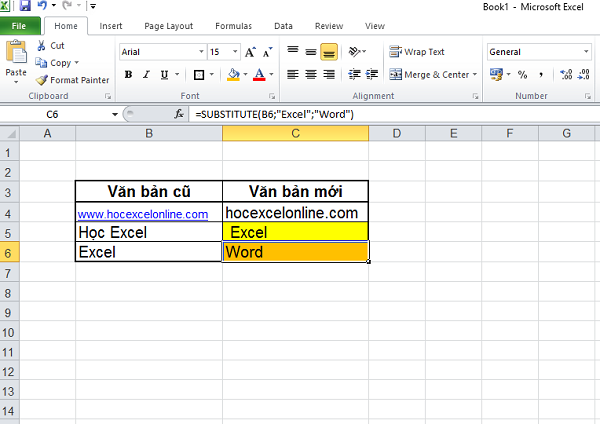Image resolution: width=600 pixels, height=424 pixels.
Task: Toggle Wrap Text
Action: pos(417,52)
